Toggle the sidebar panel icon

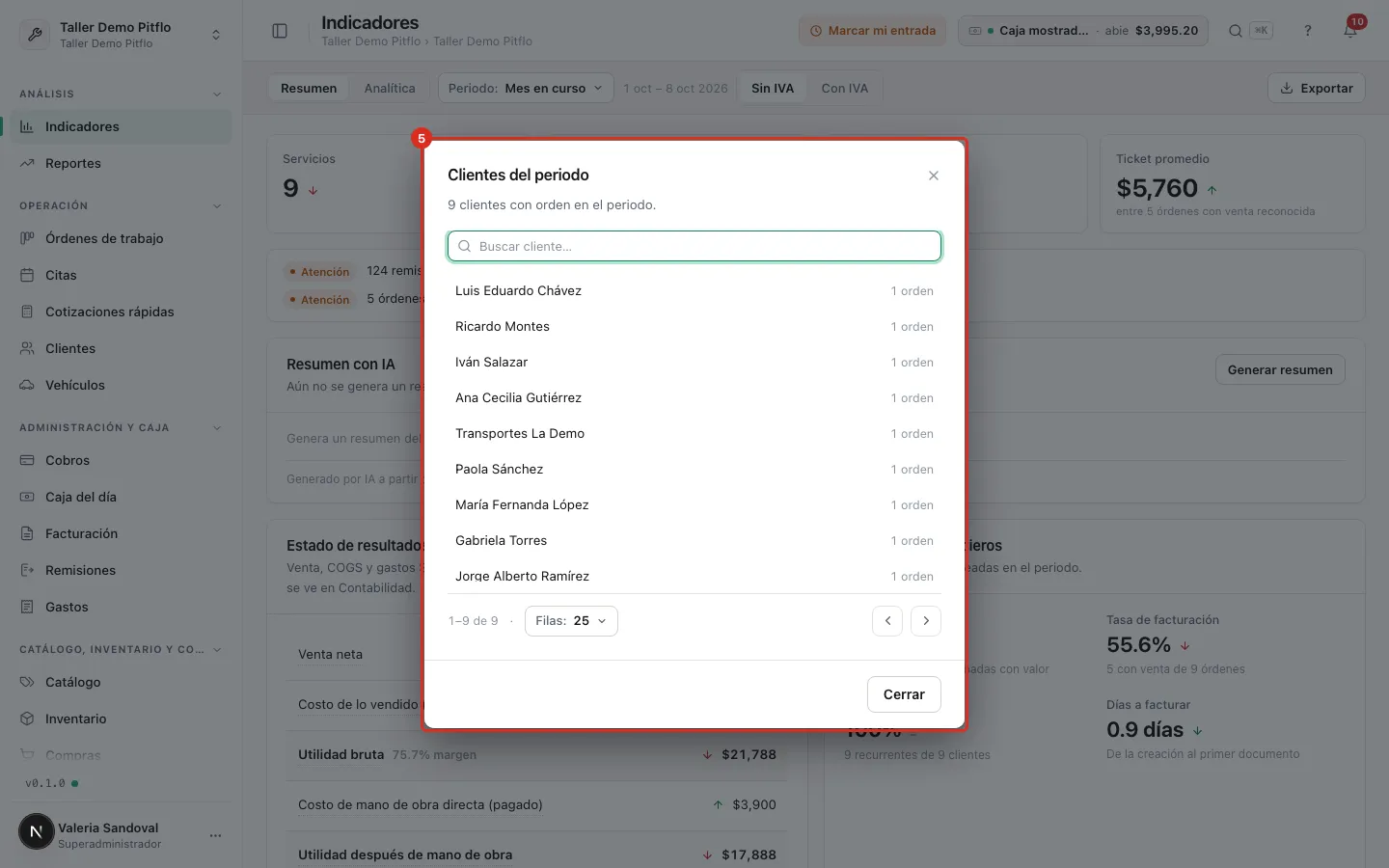click(280, 31)
